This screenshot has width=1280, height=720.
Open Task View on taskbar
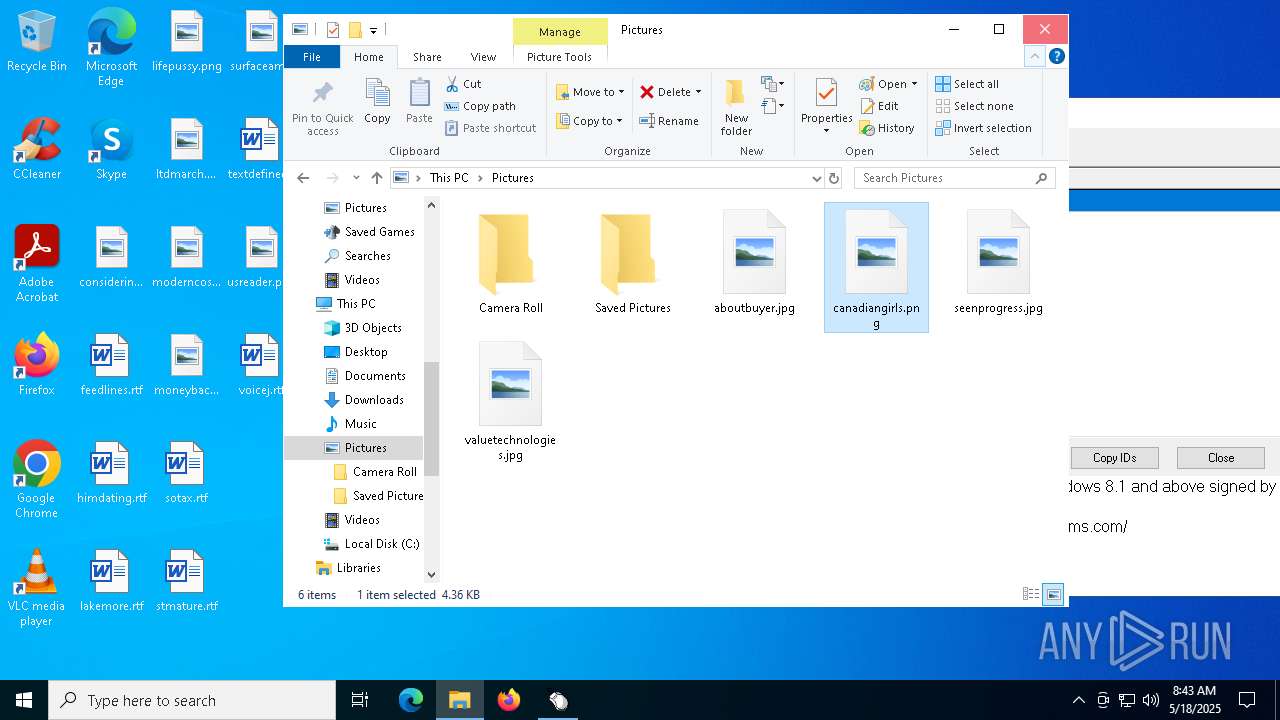coord(360,700)
